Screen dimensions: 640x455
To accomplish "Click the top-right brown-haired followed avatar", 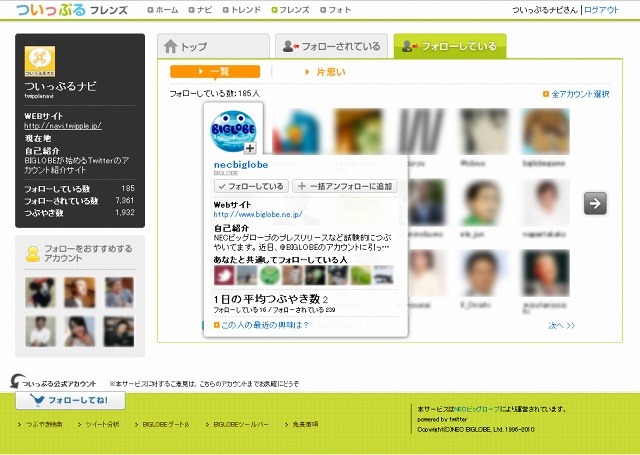I will [x=546, y=131].
